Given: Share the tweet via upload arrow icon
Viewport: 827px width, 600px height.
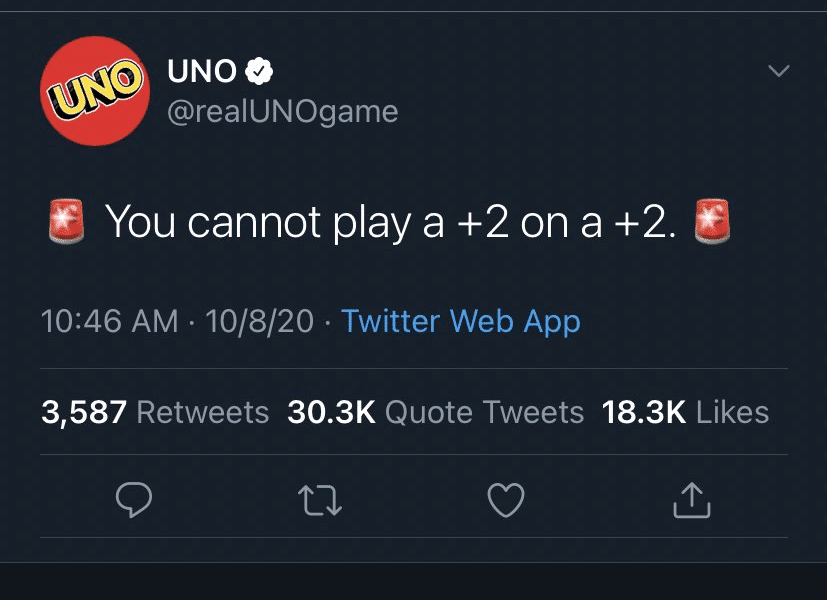Looking at the screenshot, I should click(691, 500).
